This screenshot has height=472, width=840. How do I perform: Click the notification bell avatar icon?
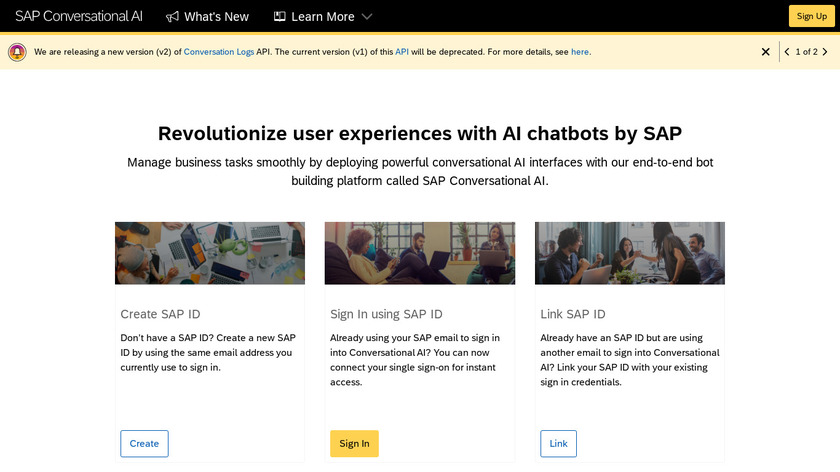click(x=17, y=52)
